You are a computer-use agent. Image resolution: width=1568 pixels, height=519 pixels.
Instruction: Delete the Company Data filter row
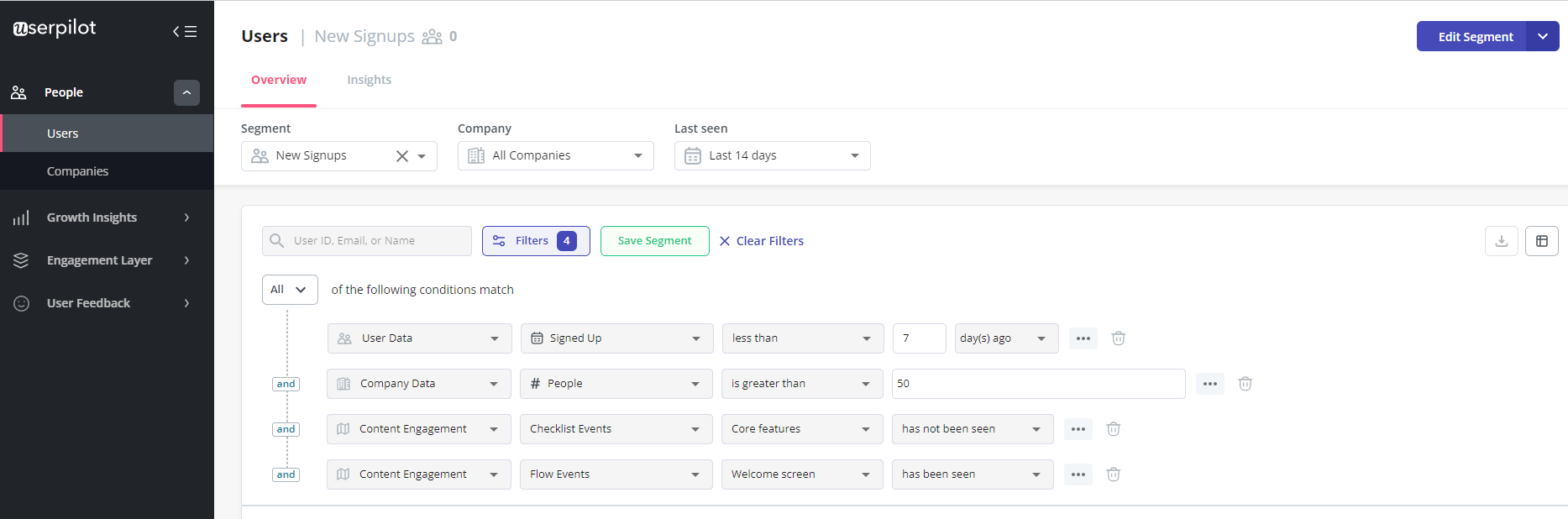[1245, 384]
